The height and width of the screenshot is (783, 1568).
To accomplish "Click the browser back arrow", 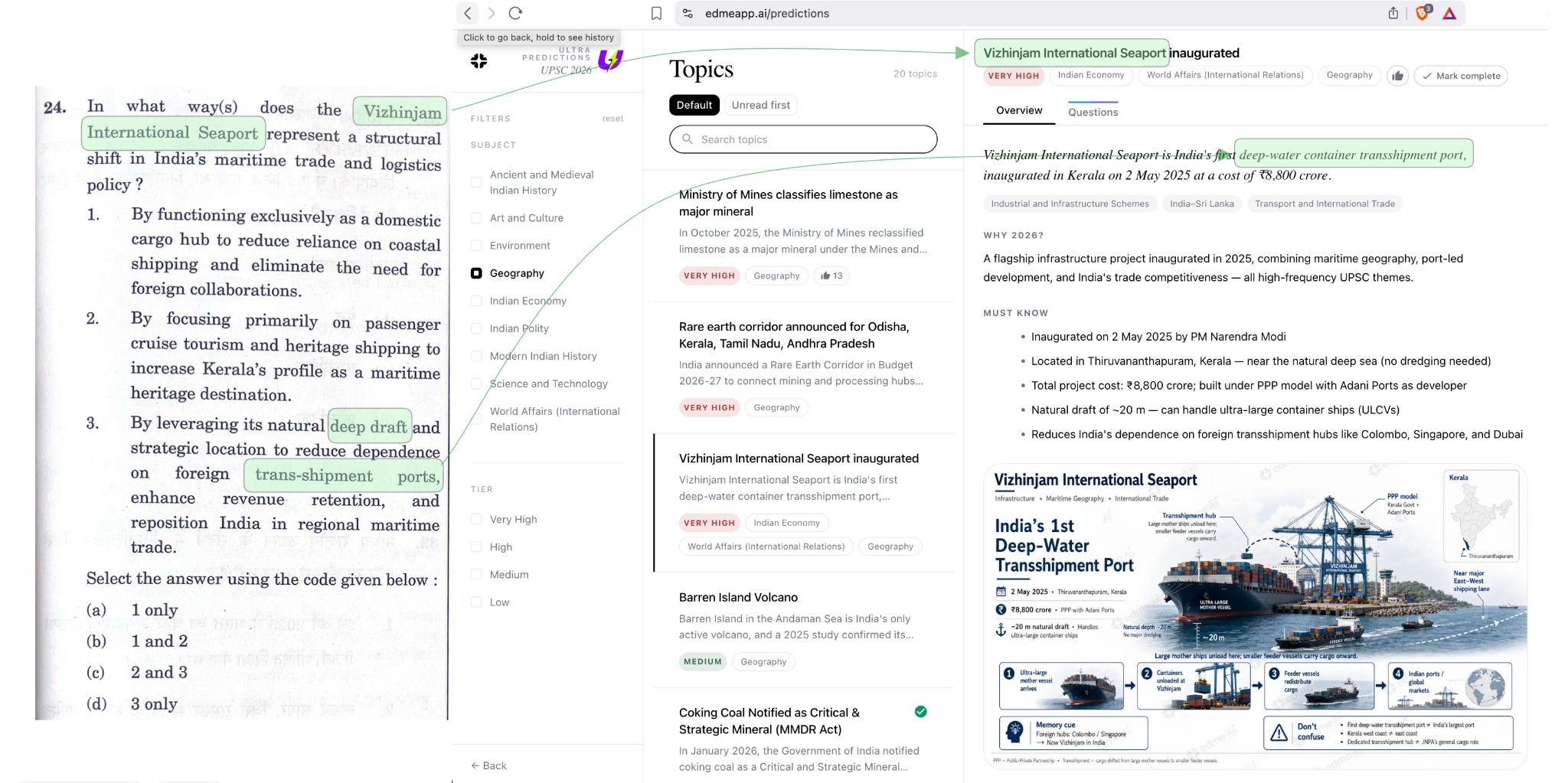I will pos(468,13).
